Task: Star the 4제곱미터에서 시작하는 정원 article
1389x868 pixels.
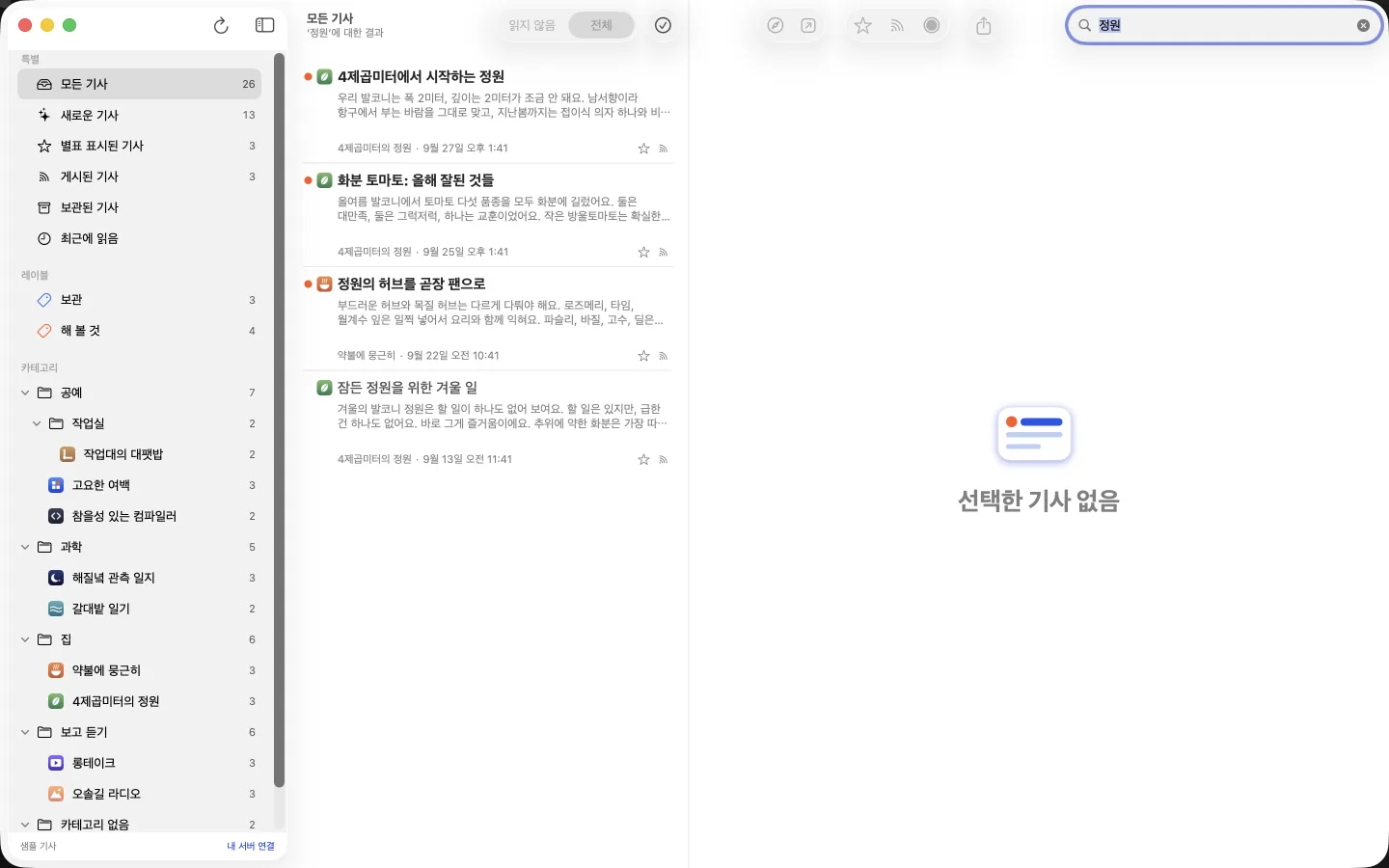Action: click(643, 149)
